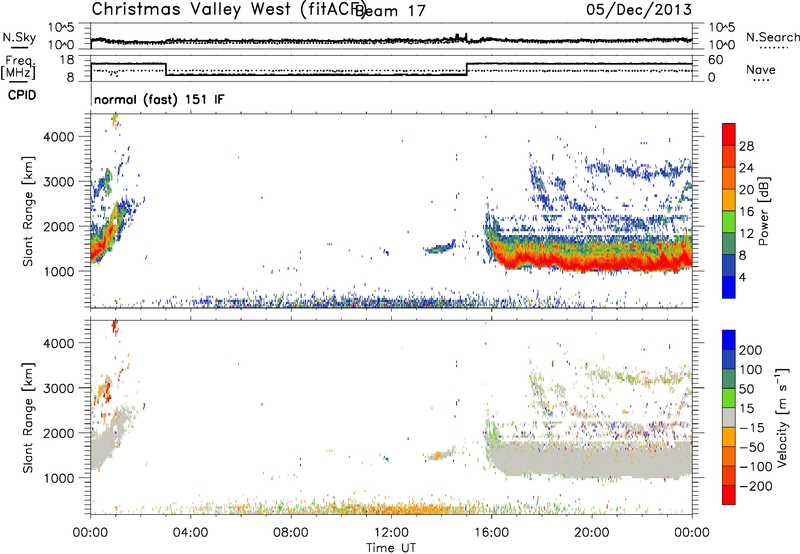Click the 60 tick on Nave axis
800x554 pixels.
click(x=716, y=60)
